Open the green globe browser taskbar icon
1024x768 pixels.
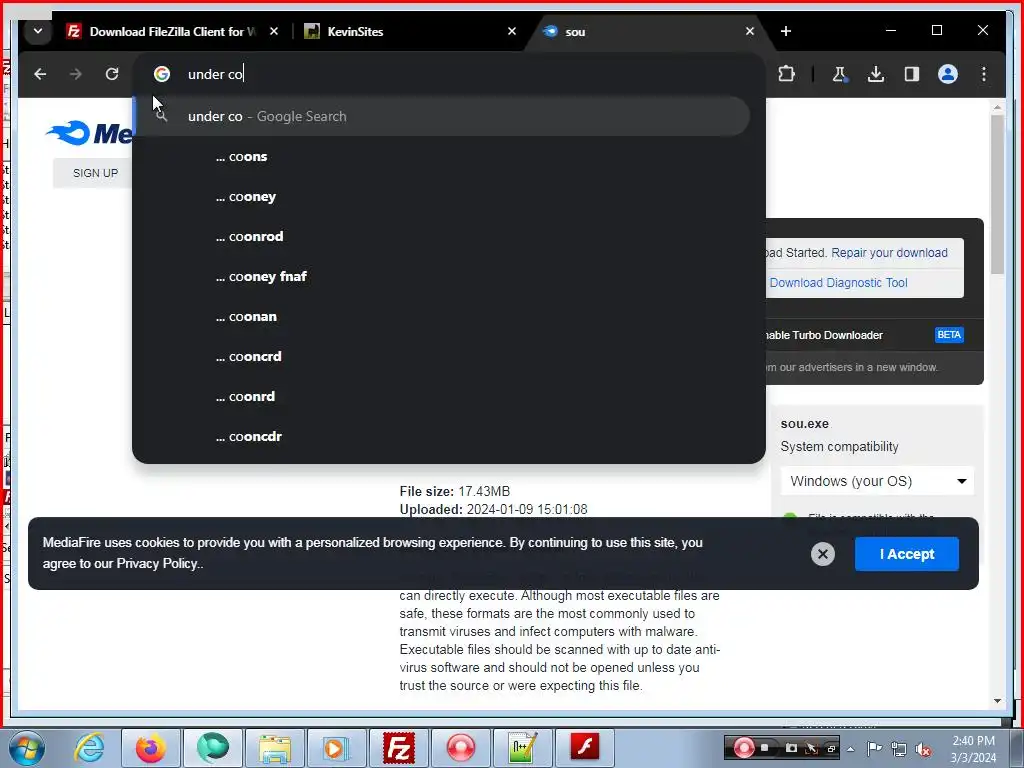pyautogui.click(x=213, y=748)
